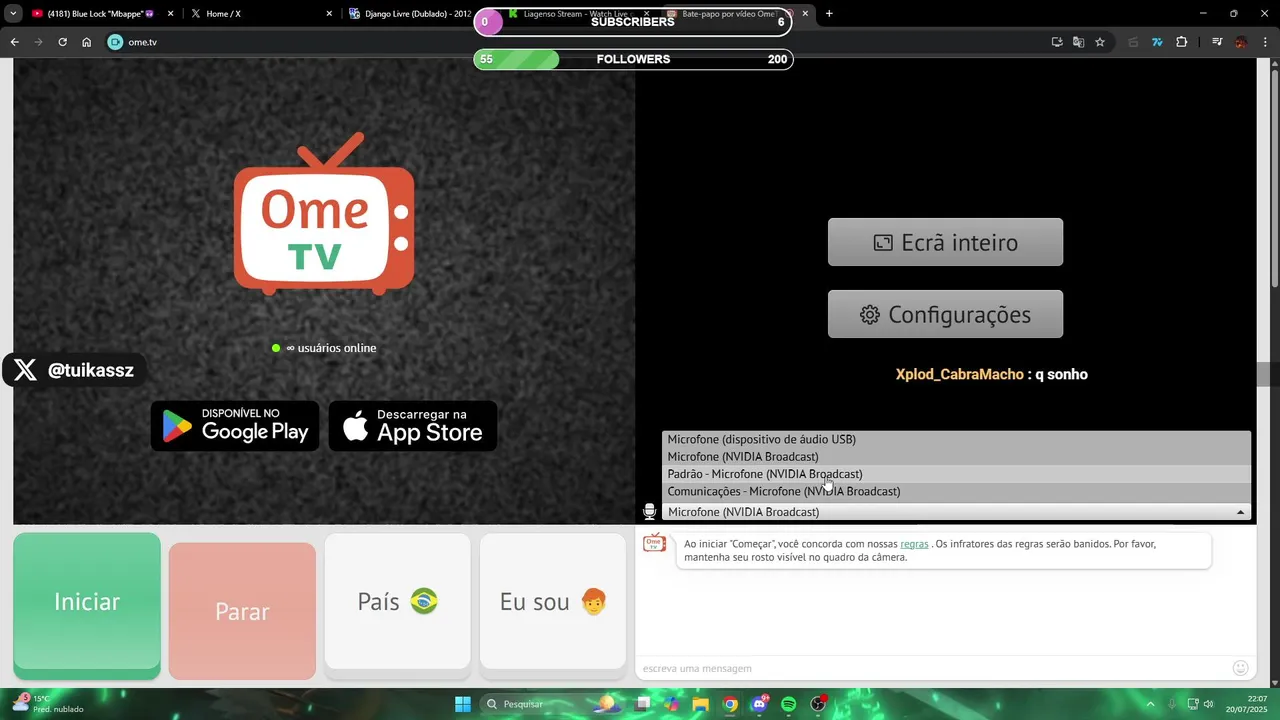Open Eu sou gender selector
Image resolution: width=1280 pixels, height=720 pixels.
[553, 602]
